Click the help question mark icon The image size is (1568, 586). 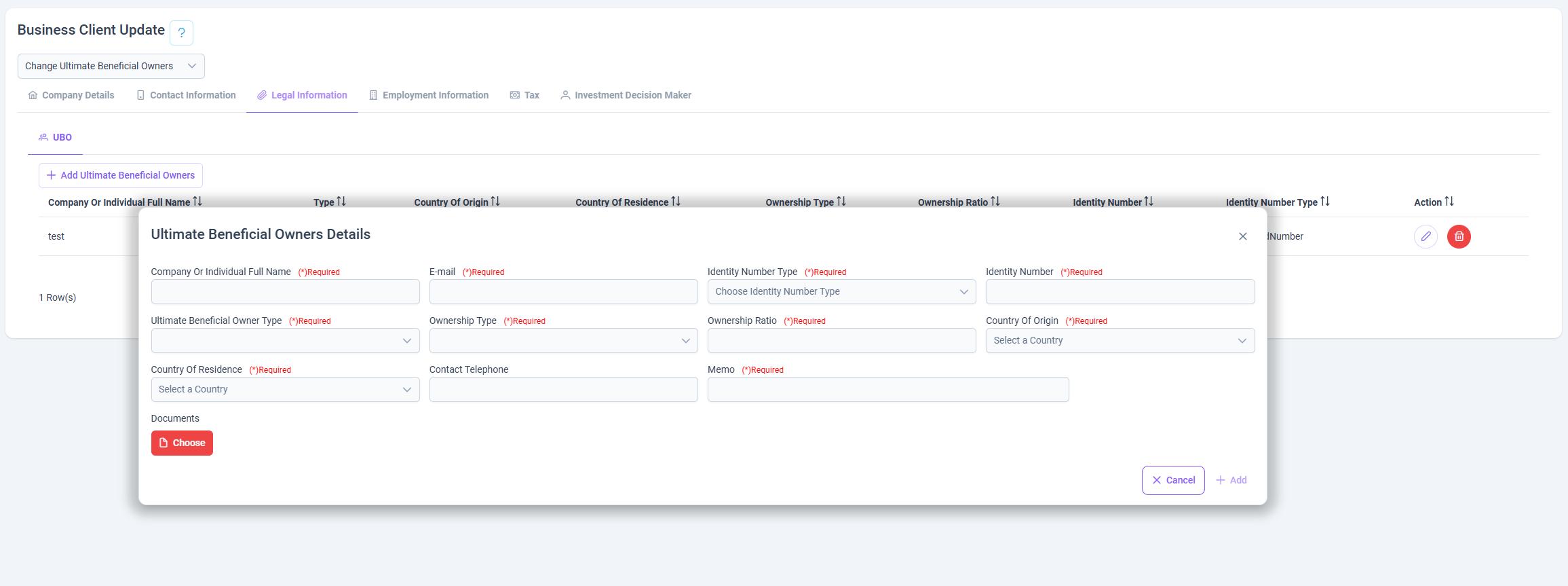[181, 33]
